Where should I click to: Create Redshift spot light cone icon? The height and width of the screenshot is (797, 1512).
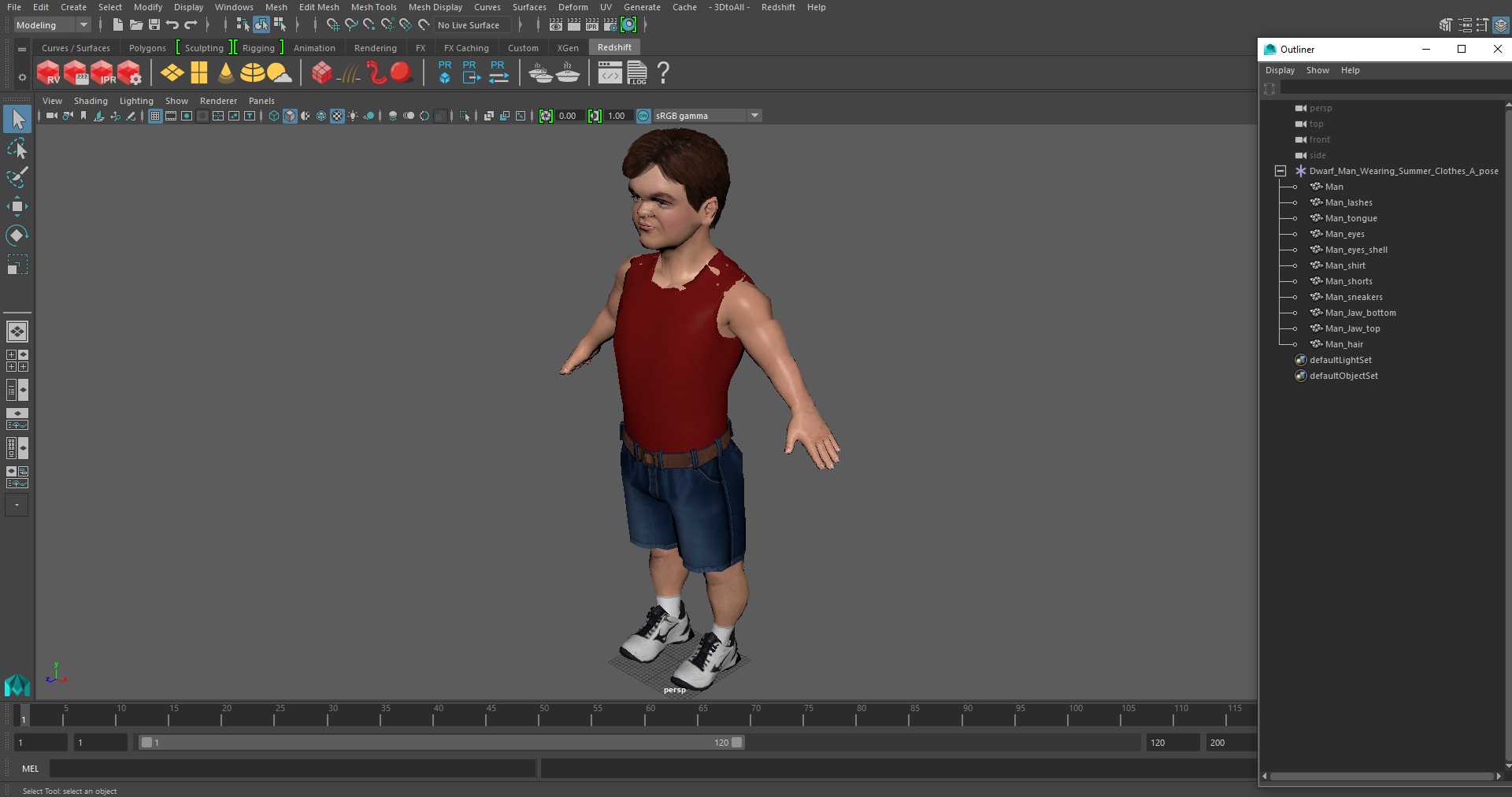point(226,73)
